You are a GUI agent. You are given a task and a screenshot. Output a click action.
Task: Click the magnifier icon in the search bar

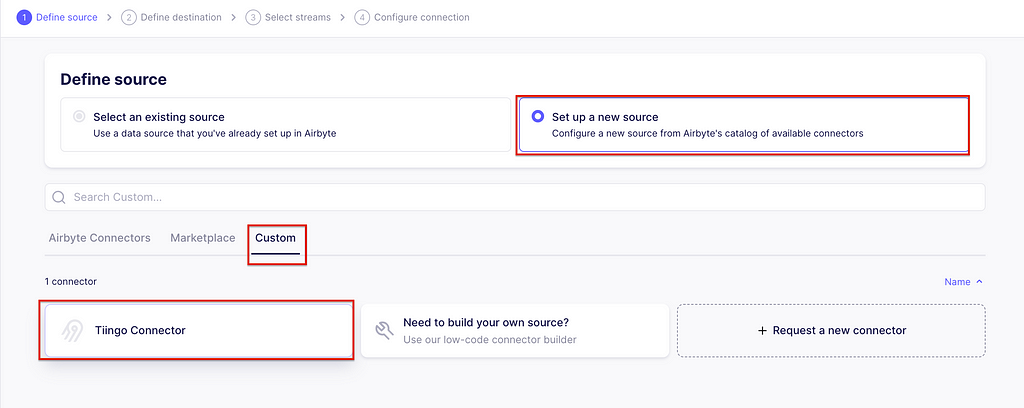click(x=59, y=197)
